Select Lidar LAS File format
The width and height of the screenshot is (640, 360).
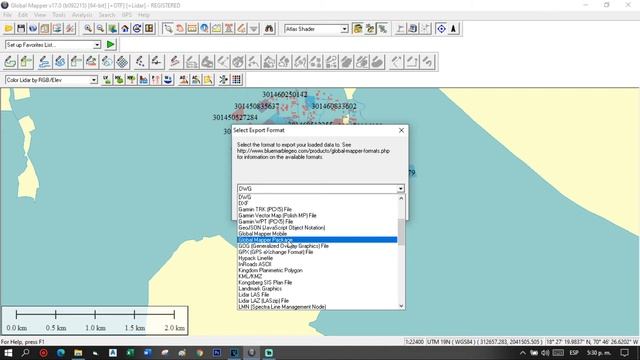click(x=317, y=295)
